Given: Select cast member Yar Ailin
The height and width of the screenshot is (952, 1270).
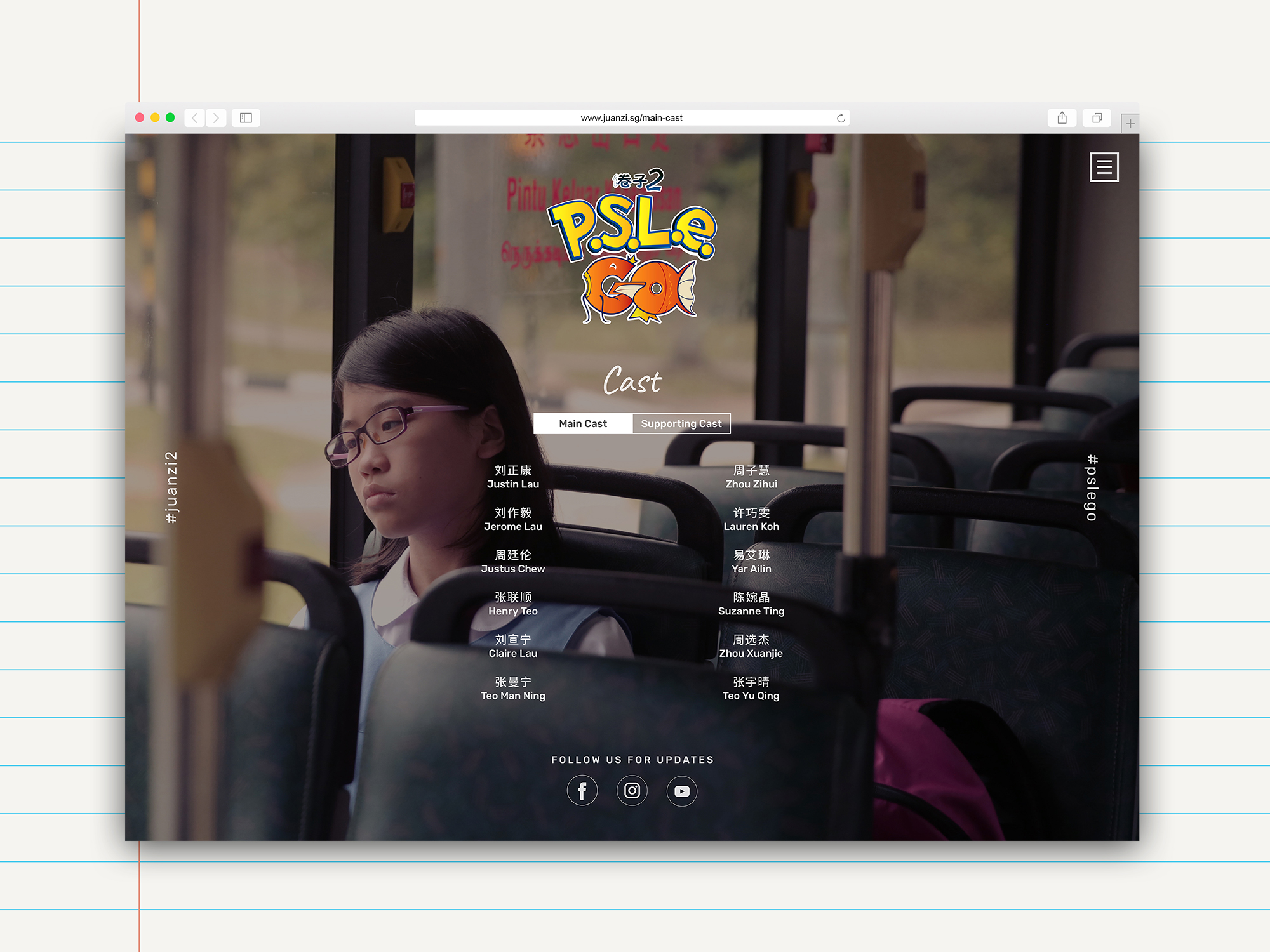Looking at the screenshot, I should point(751,562).
